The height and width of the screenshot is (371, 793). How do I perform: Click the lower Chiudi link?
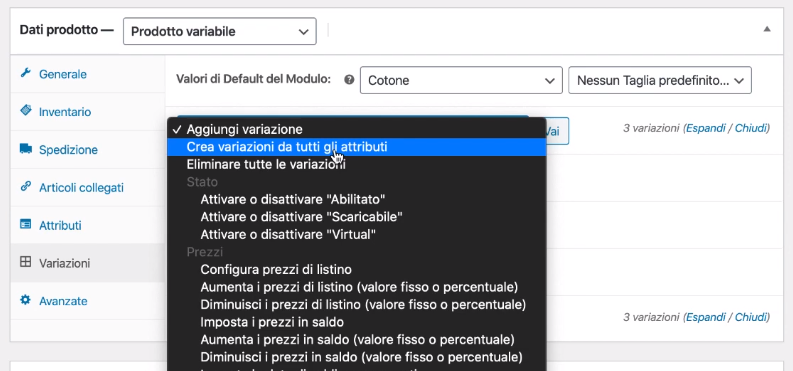click(x=751, y=317)
